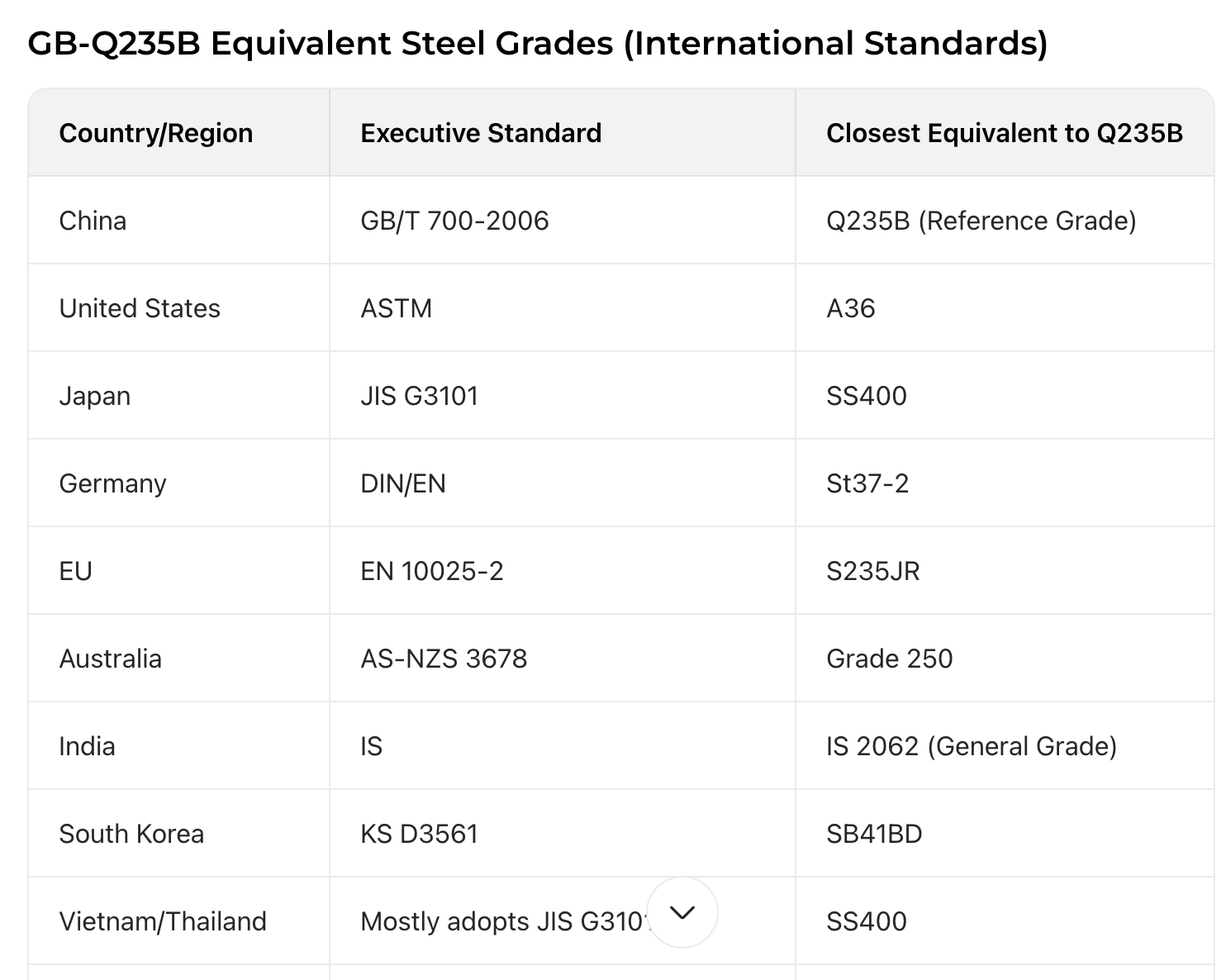Screen dimensions: 1226x980
Task: Select the St37-2 grade cell
Action: tap(867, 483)
